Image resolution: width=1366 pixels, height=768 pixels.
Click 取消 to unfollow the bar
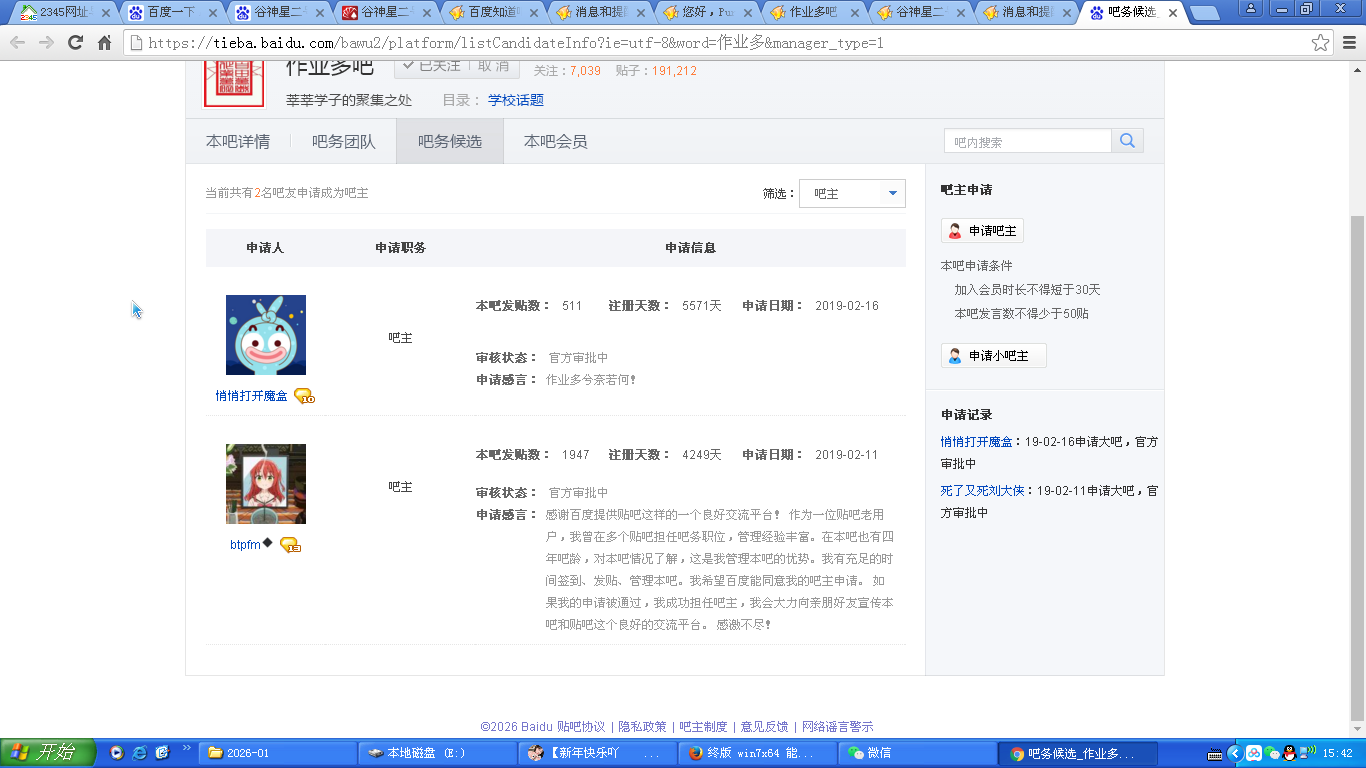coord(493,66)
